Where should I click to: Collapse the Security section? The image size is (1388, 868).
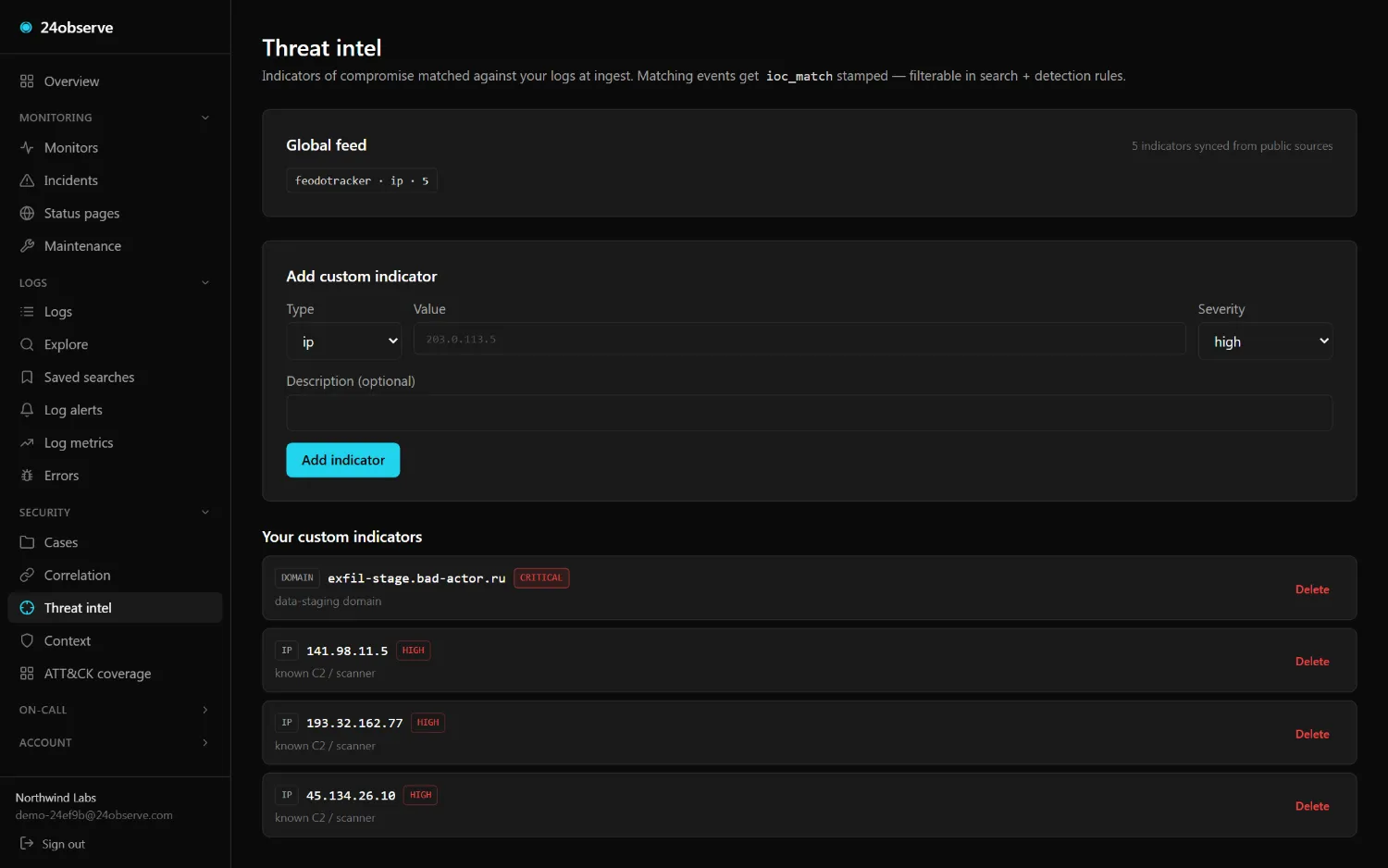pyautogui.click(x=205, y=513)
